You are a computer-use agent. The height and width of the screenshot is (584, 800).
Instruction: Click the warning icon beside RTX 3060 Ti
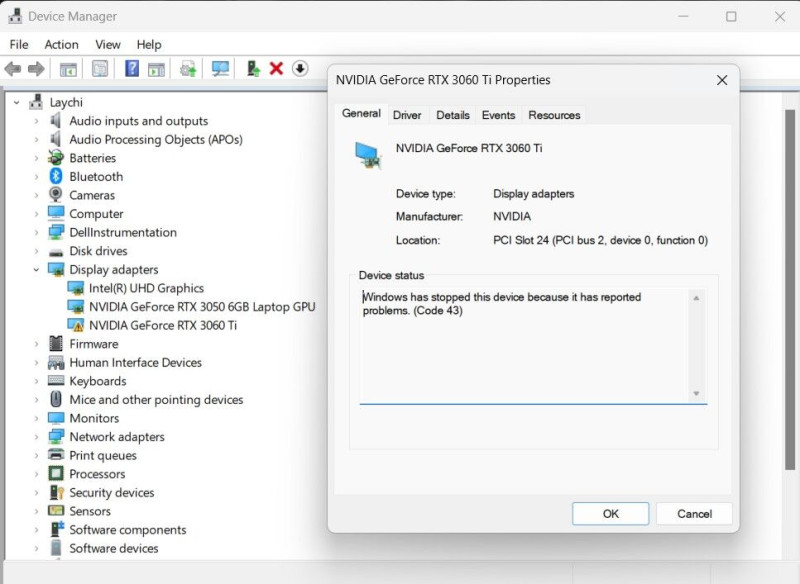click(76, 325)
